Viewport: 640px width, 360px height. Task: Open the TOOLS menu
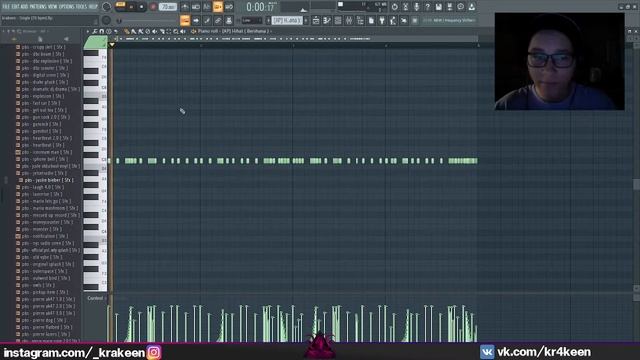click(x=81, y=7)
